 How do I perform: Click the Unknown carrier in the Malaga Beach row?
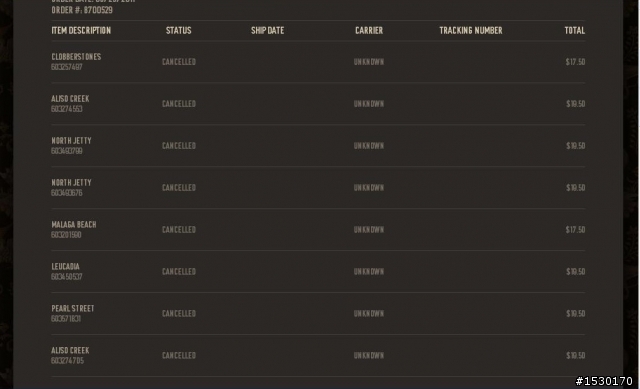pyautogui.click(x=369, y=230)
